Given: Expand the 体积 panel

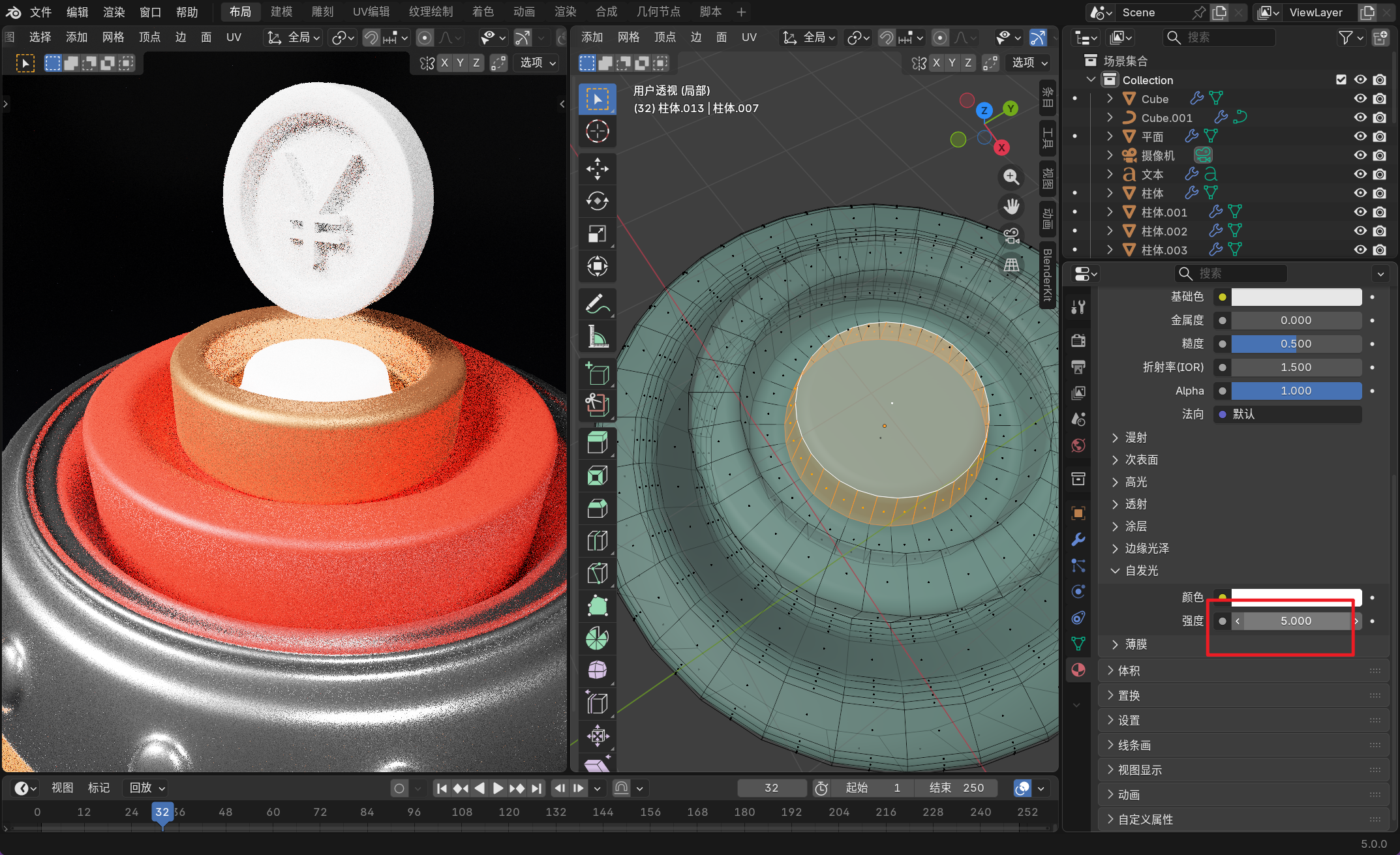Looking at the screenshot, I should [1129, 670].
